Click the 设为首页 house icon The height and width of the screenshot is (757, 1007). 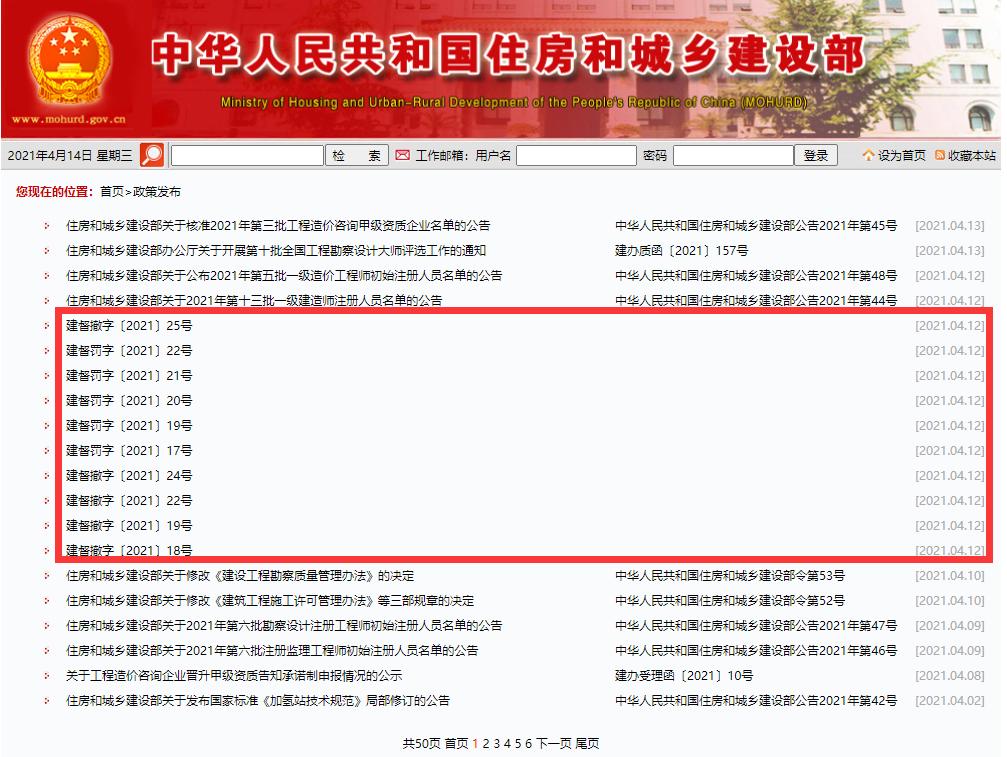868,155
